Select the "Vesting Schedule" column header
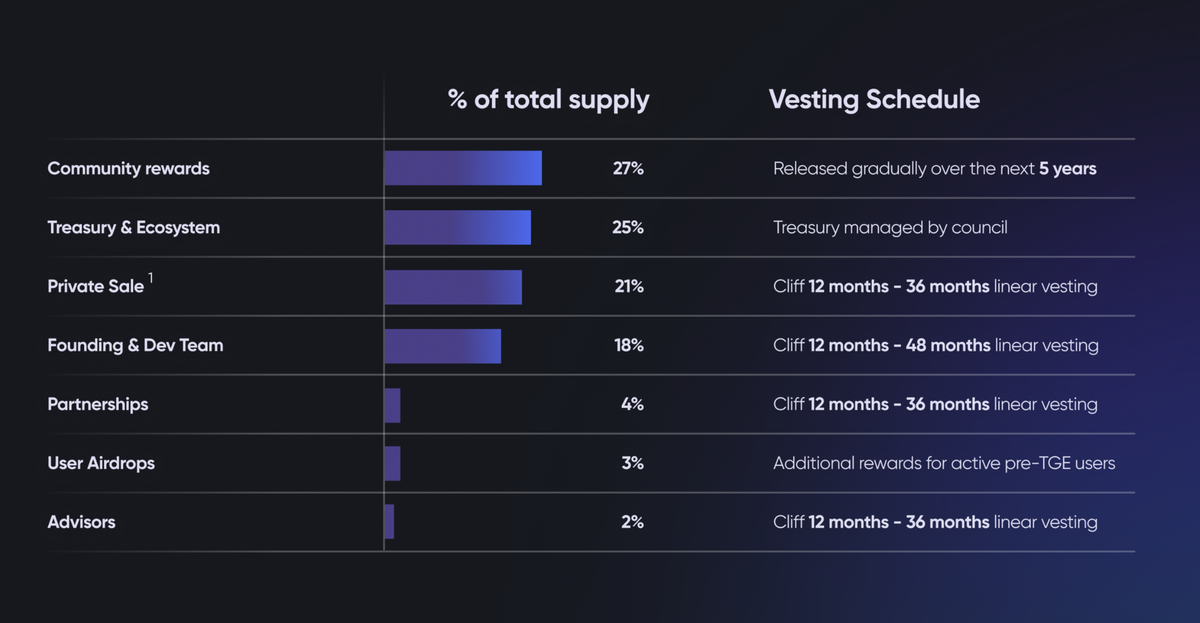Viewport: 1200px width, 623px height. pyautogui.click(x=874, y=99)
